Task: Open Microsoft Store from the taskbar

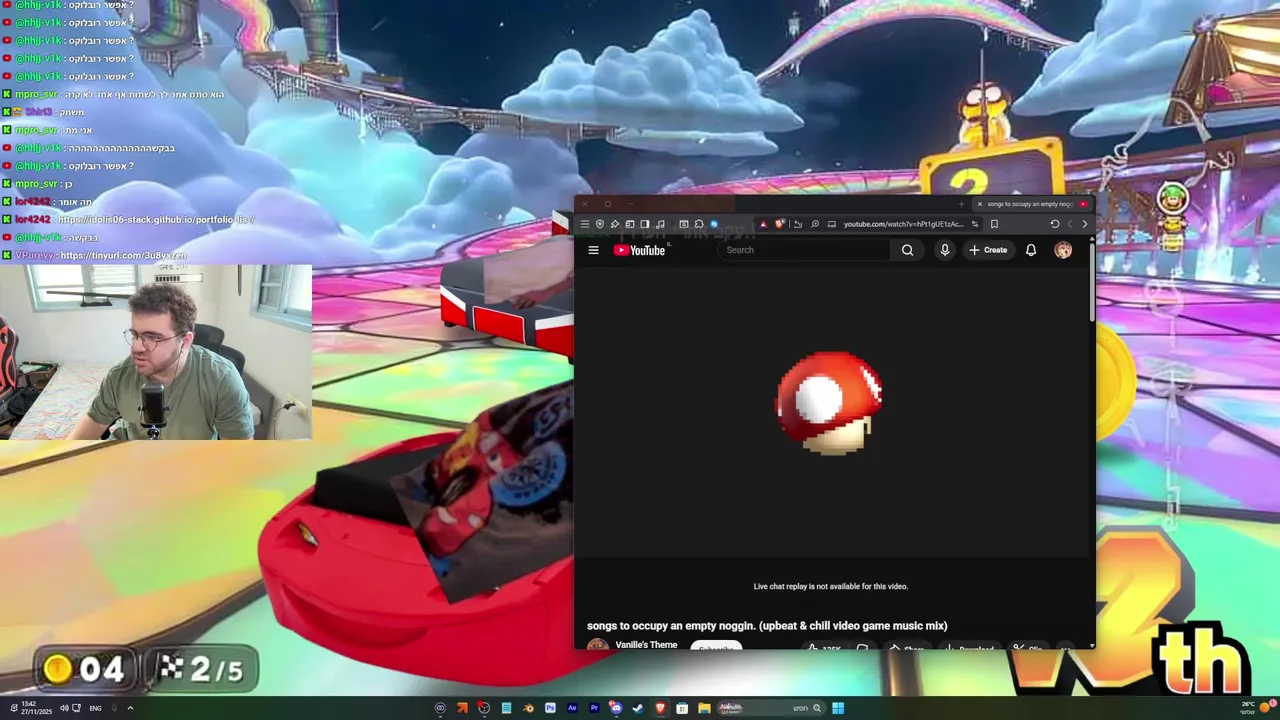Action: (x=682, y=708)
